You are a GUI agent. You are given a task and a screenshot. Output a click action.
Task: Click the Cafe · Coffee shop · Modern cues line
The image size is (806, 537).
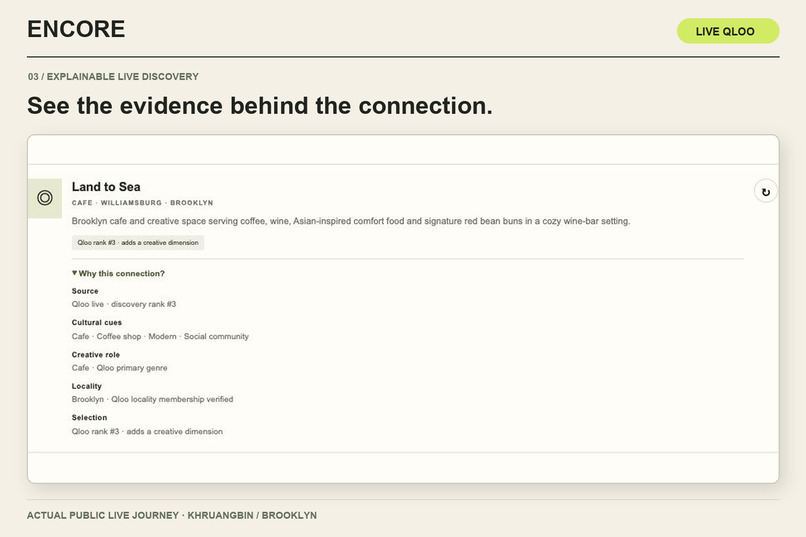coord(160,337)
